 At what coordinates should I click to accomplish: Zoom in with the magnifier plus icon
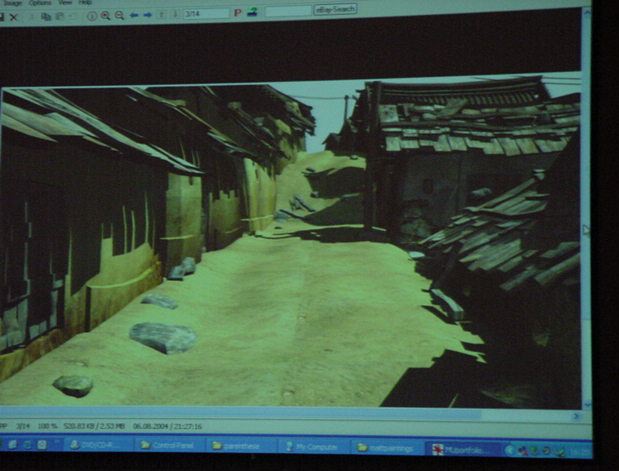(x=105, y=16)
